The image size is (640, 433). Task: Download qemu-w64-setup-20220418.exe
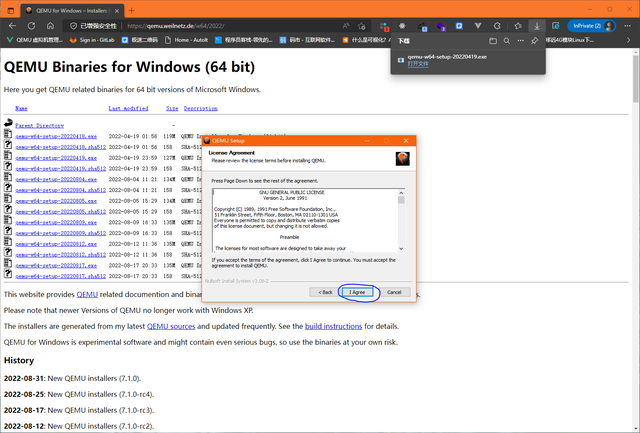[x=56, y=136]
